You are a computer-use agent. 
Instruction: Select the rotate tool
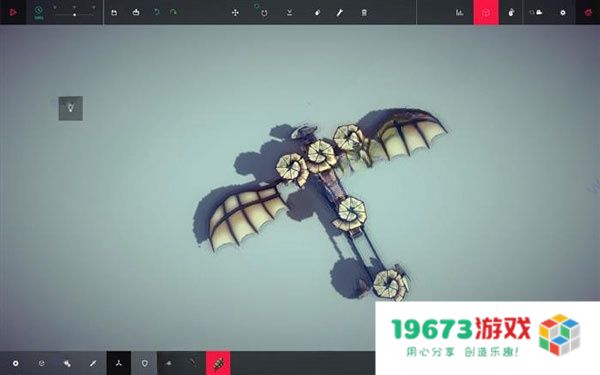click(264, 13)
